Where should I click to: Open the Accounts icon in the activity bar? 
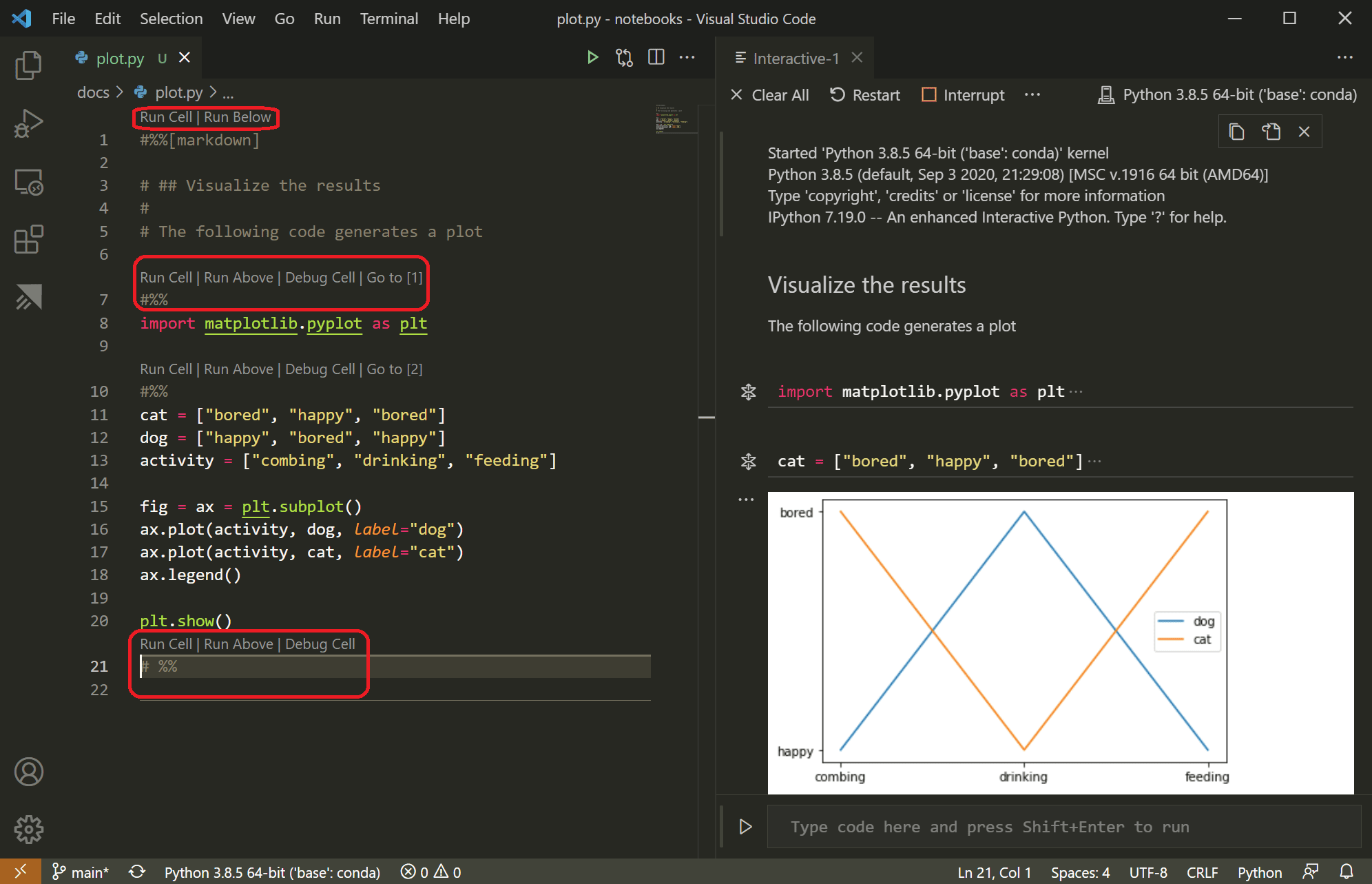pos(28,772)
